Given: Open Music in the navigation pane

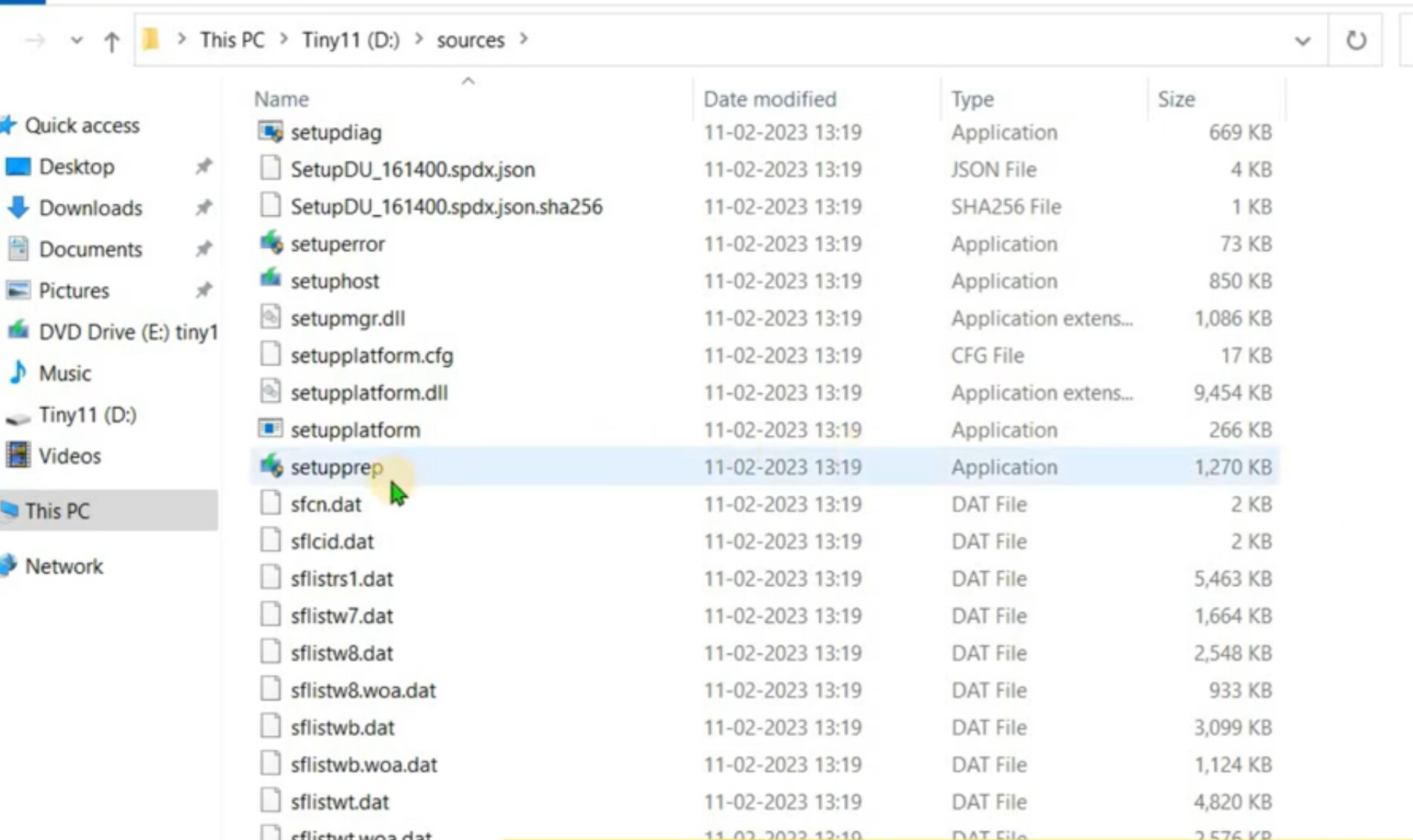Looking at the screenshot, I should pos(65,373).
